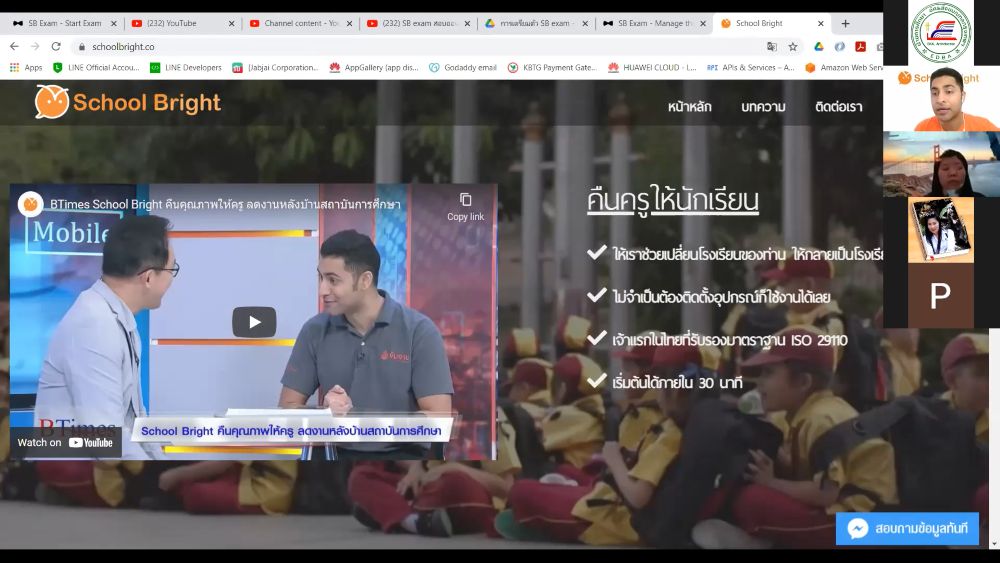Play the embedded BTimes YouTube video
Image resolution: width=1000 pixels, height=563 pixels.
pos(254,322)
